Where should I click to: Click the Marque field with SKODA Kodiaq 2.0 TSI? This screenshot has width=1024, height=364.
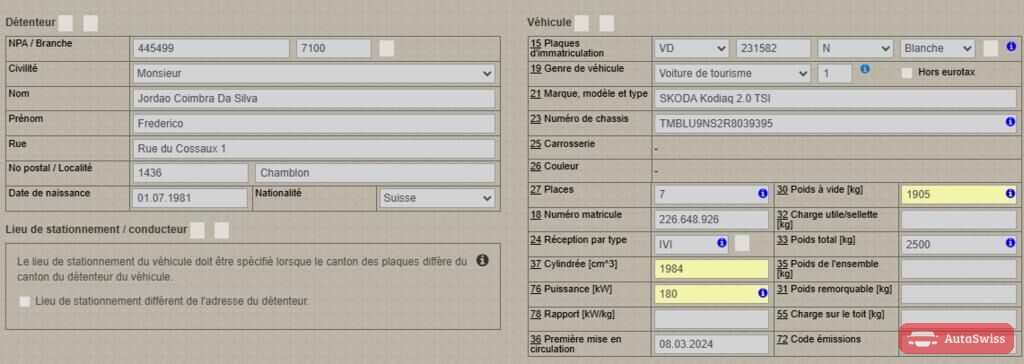[x=835, y=99]
